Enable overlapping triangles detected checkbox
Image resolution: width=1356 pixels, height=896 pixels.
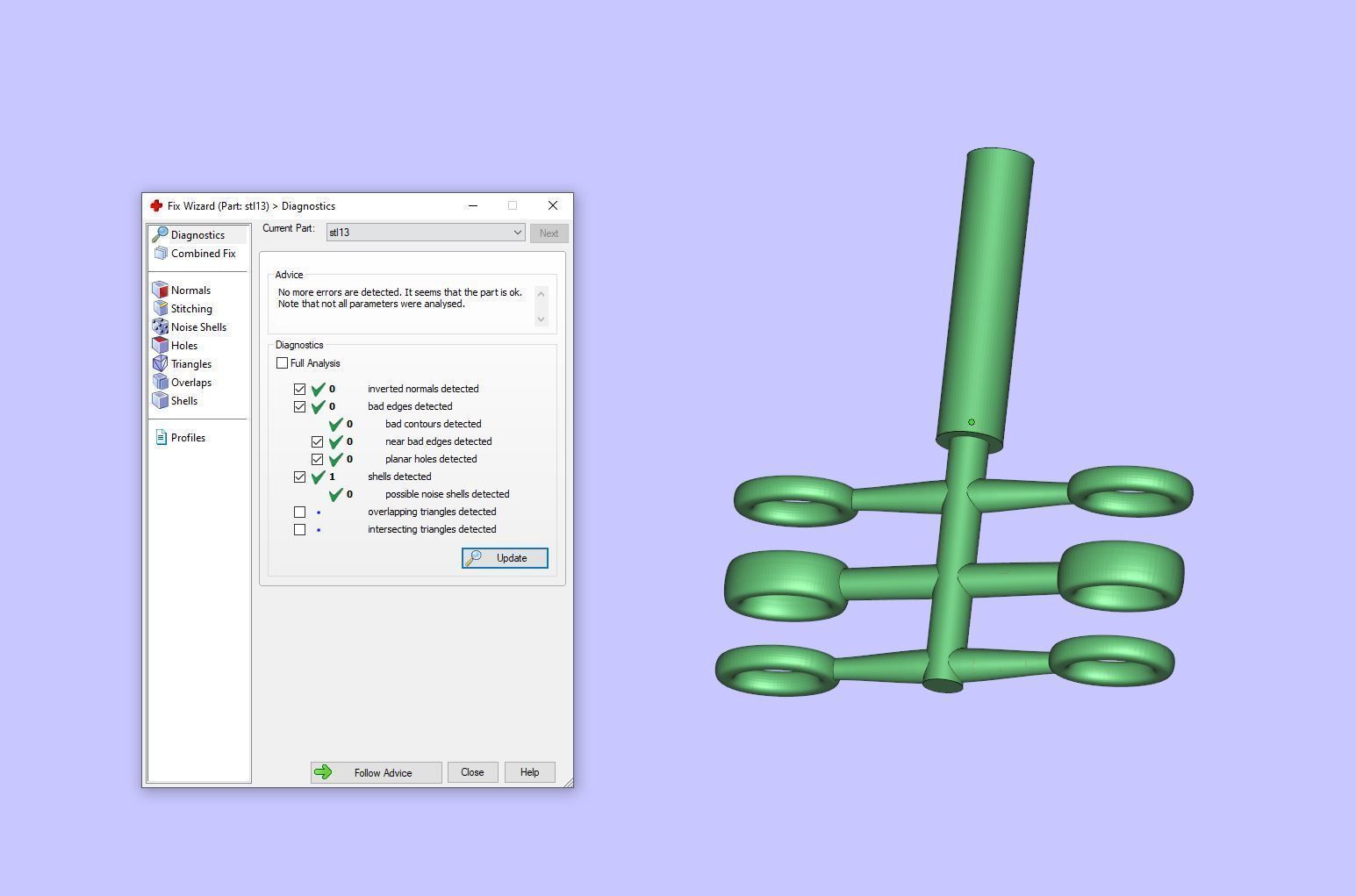(299, 512)
